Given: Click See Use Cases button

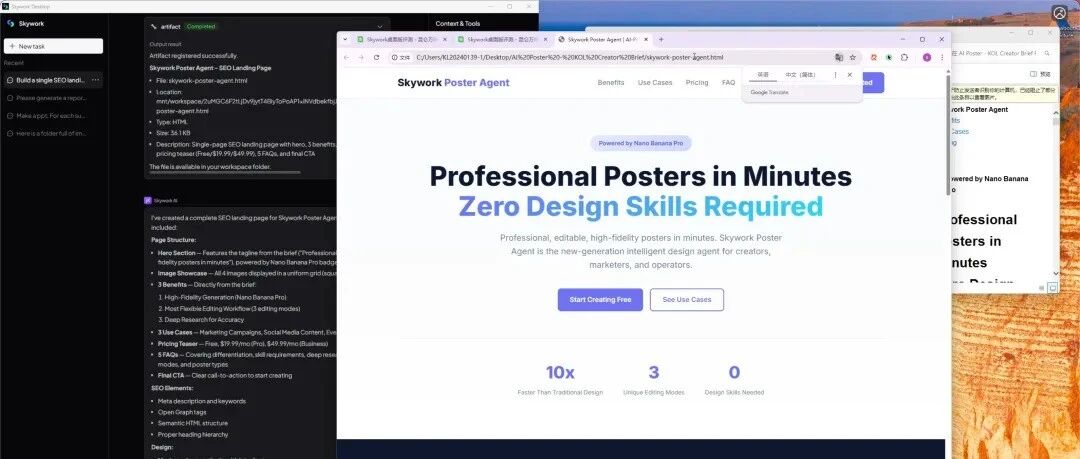Looking at the screenshot, I should click(687, 300).
